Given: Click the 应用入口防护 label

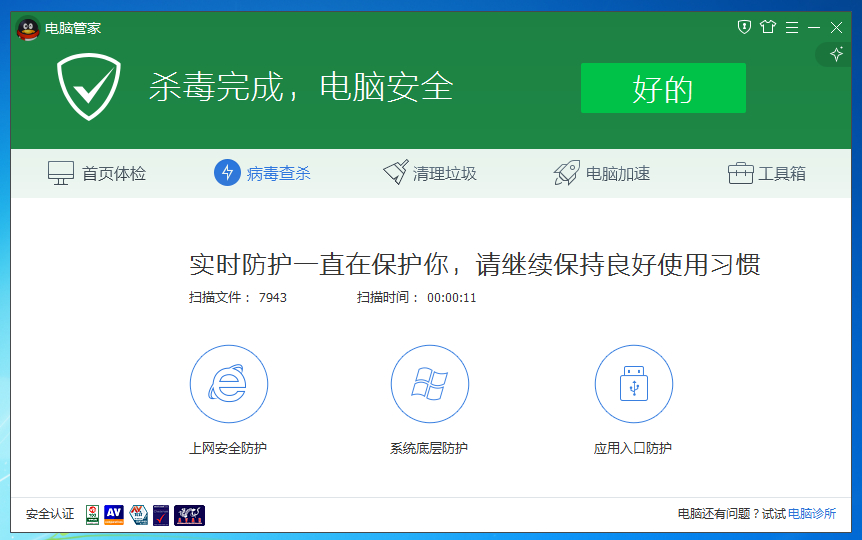Looking at the screenshot, I should coord(633,448).
